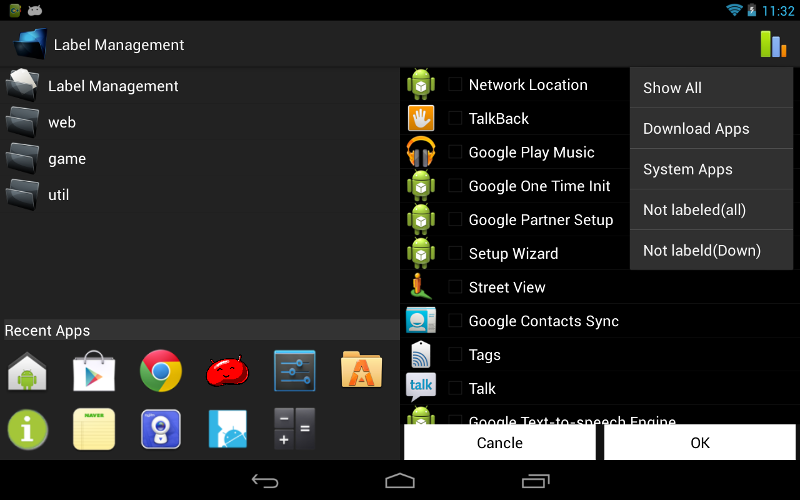Check the Network Location checkbox
The width and height of the screenshot is (800, 500).
point(455,84)
